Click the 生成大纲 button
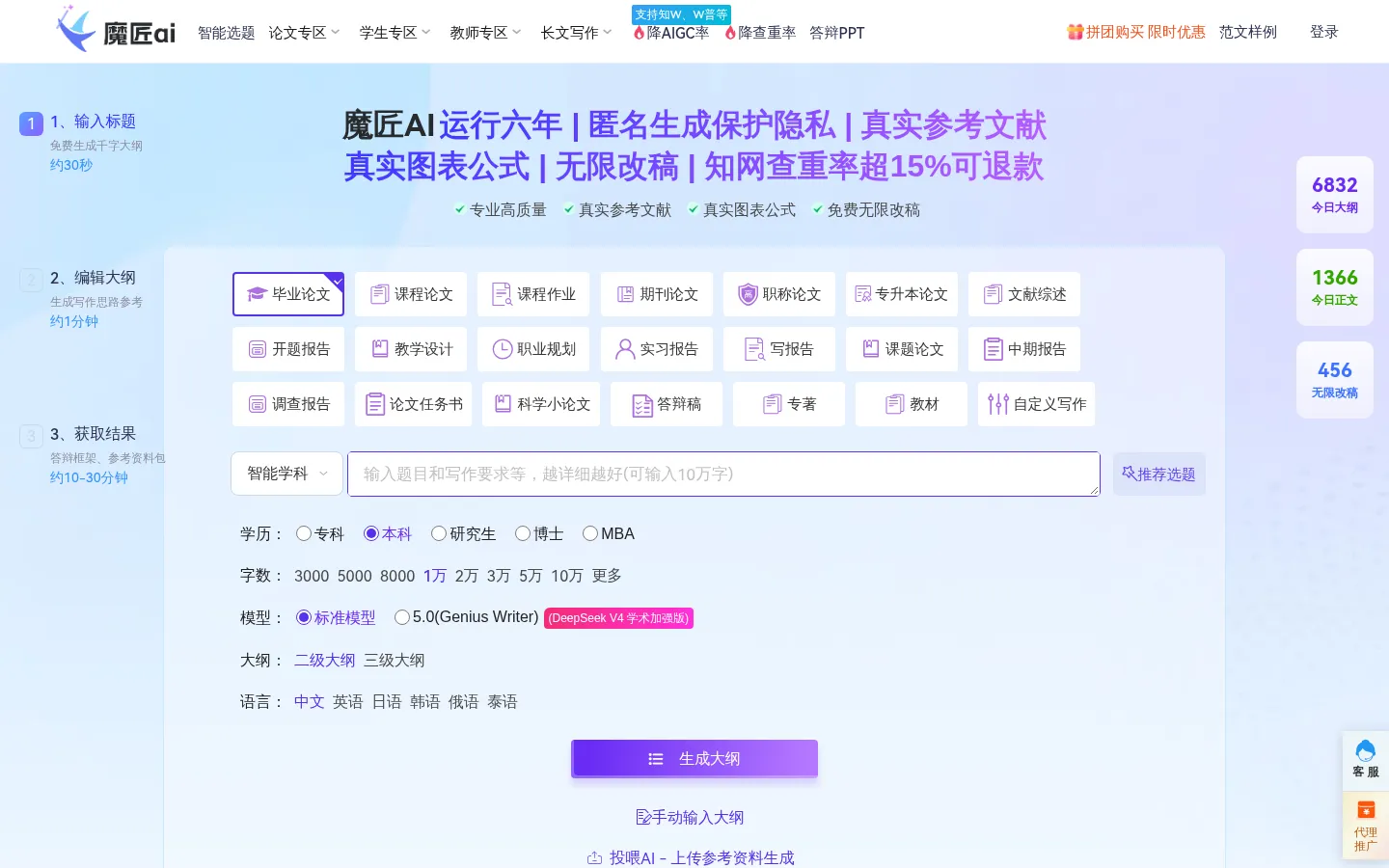The width and height of the screenshot is (1389, 868). 694,759
